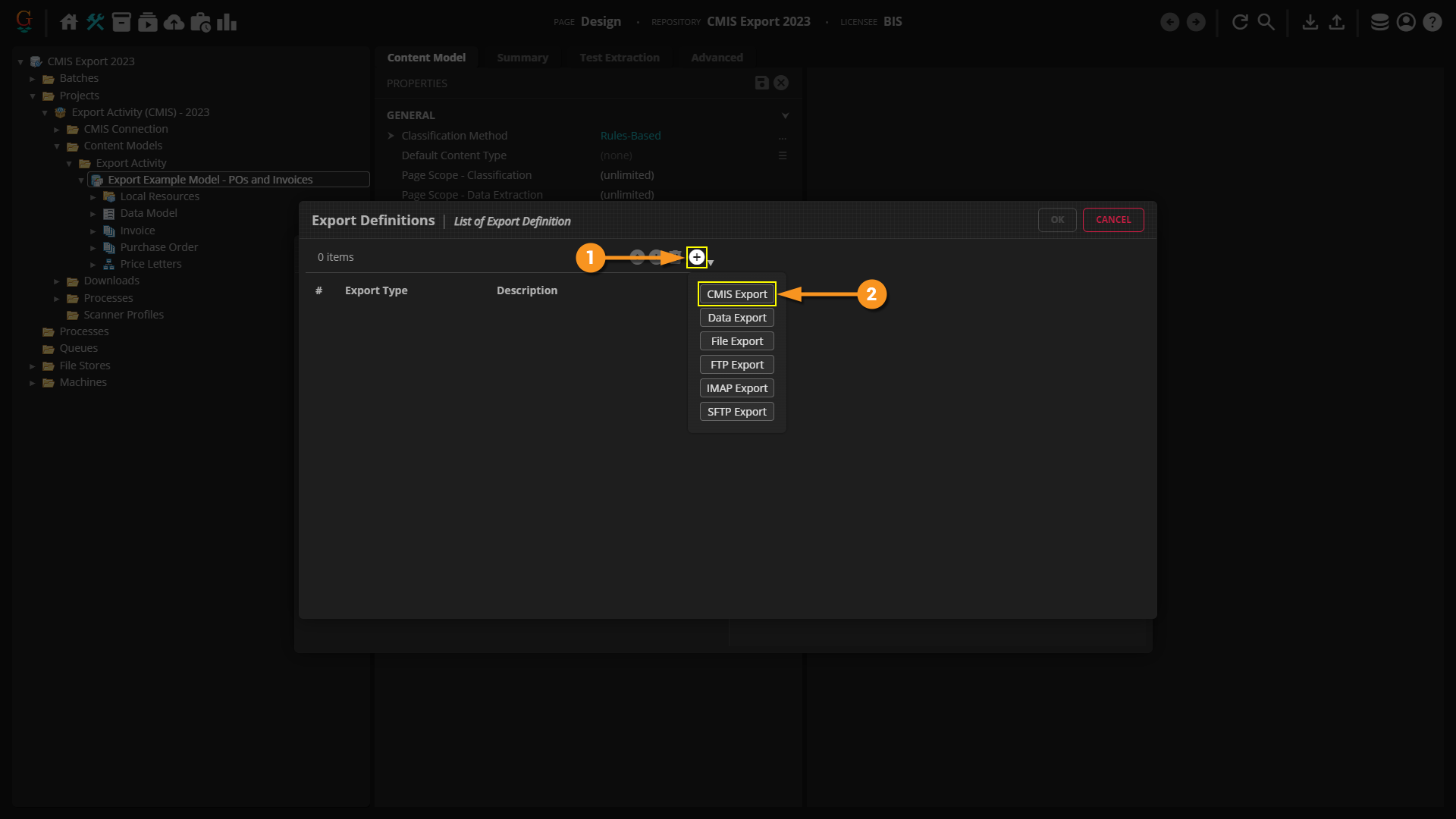This screenshot has width=1456, height=819.
Task: Select the Purchase Order tree node
Action: [158, 247]
